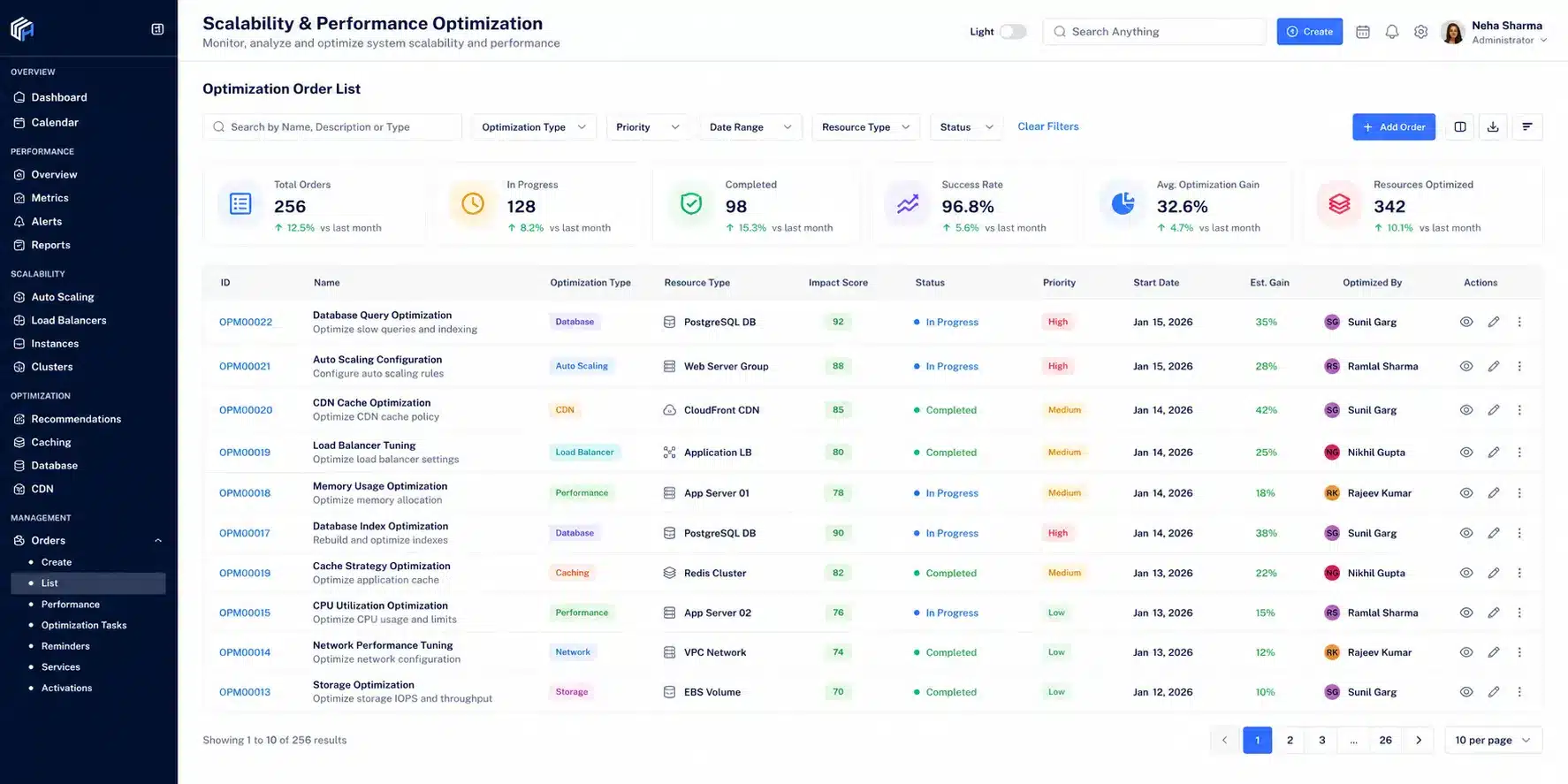Open the Status filter dropdown
The image size is (1568, 784).
click(966, 127)
